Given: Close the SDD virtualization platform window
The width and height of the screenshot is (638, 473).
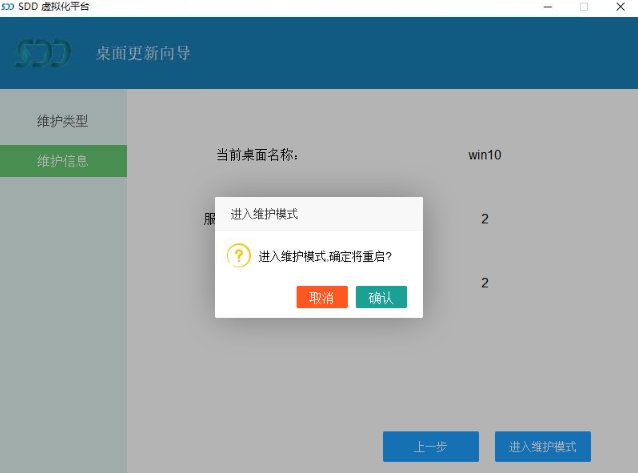Looking at the screenshot, I should (x=620, y=7).
